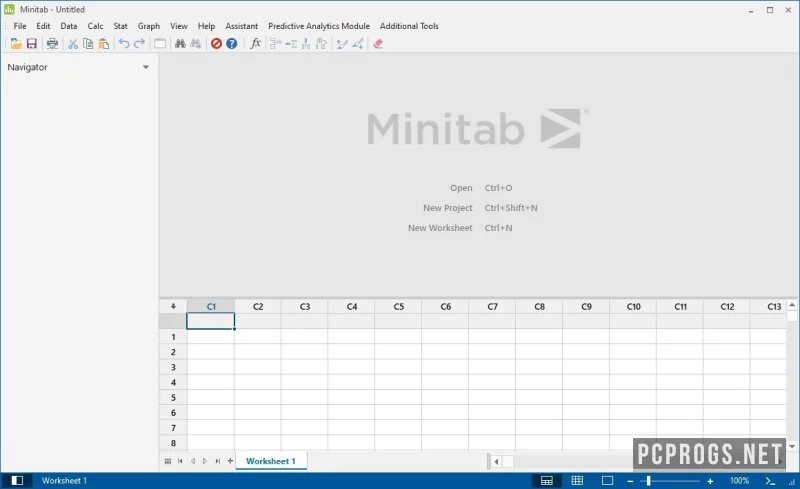Select the C1 column header
Image resolution: width=800 pixels, height=489 pixels.
pyautogui.click(x=211, y=306)
